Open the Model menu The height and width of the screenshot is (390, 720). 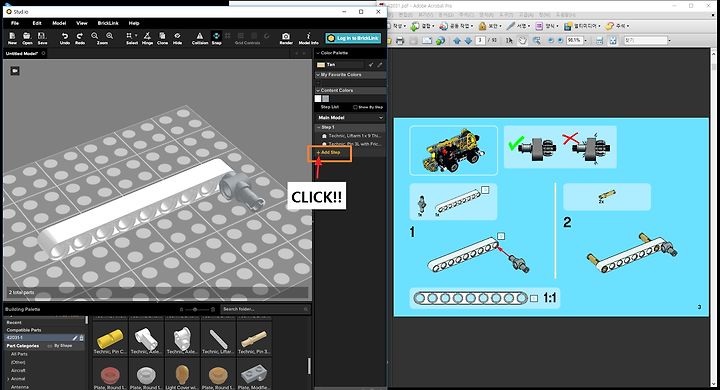(x=59, y=23)
